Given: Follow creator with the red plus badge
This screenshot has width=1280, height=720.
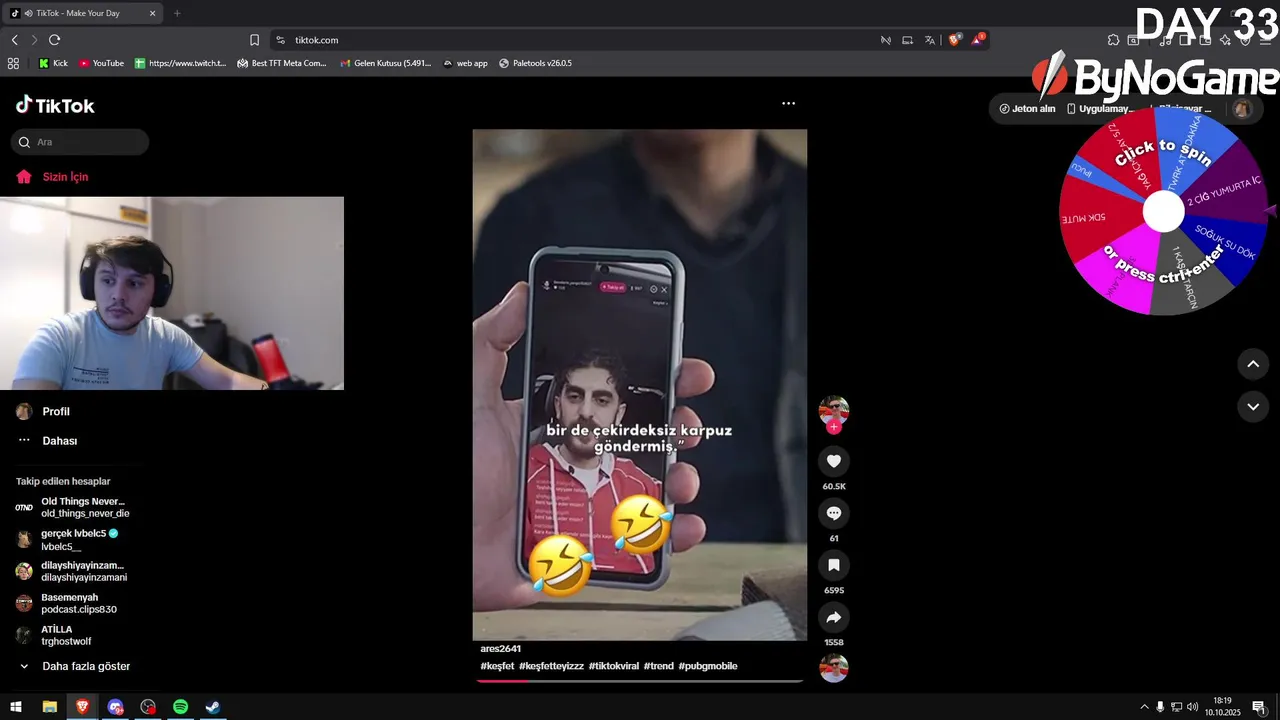Looking at the screenshot, I should [834, 427].
